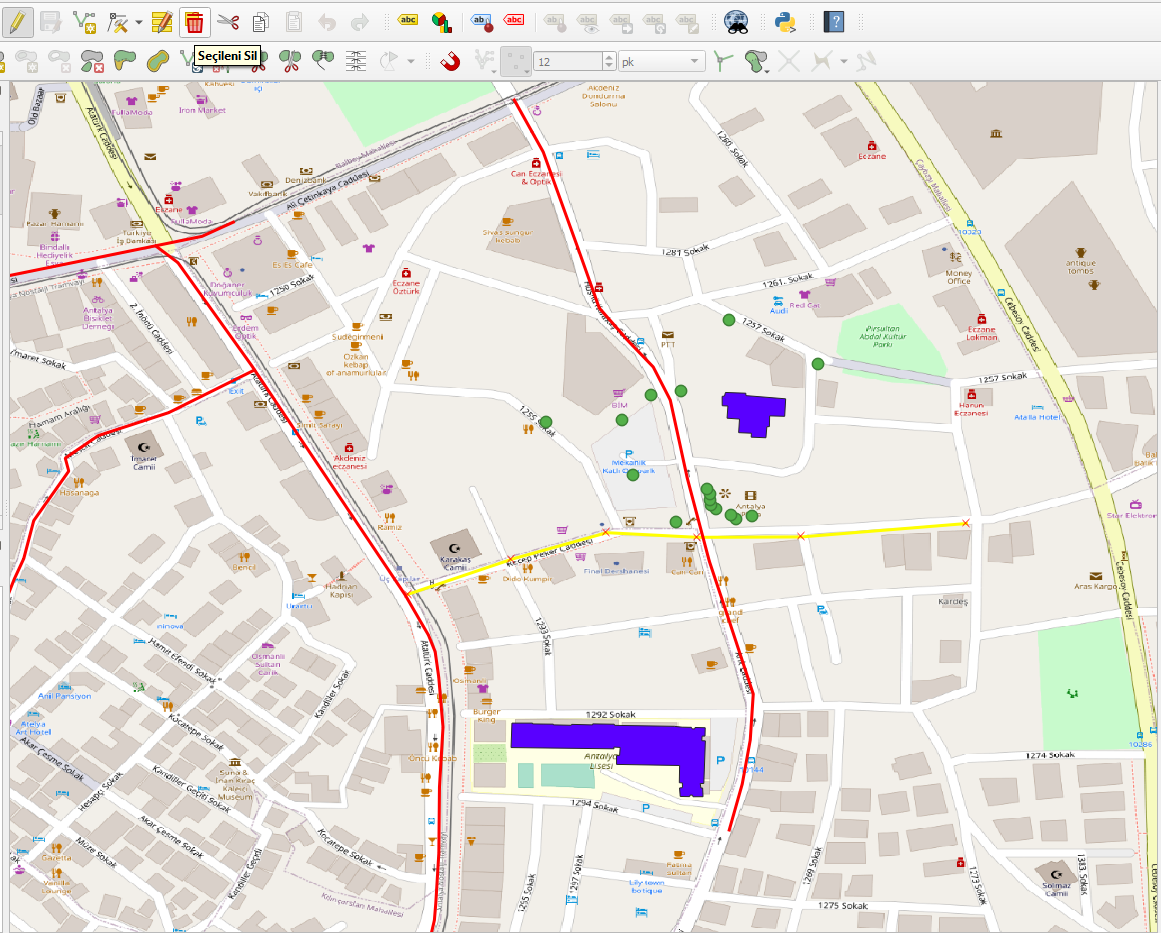Select the Split Parts tool
Viewport: 1161px width, 933px height.
(x=291, y=61)
